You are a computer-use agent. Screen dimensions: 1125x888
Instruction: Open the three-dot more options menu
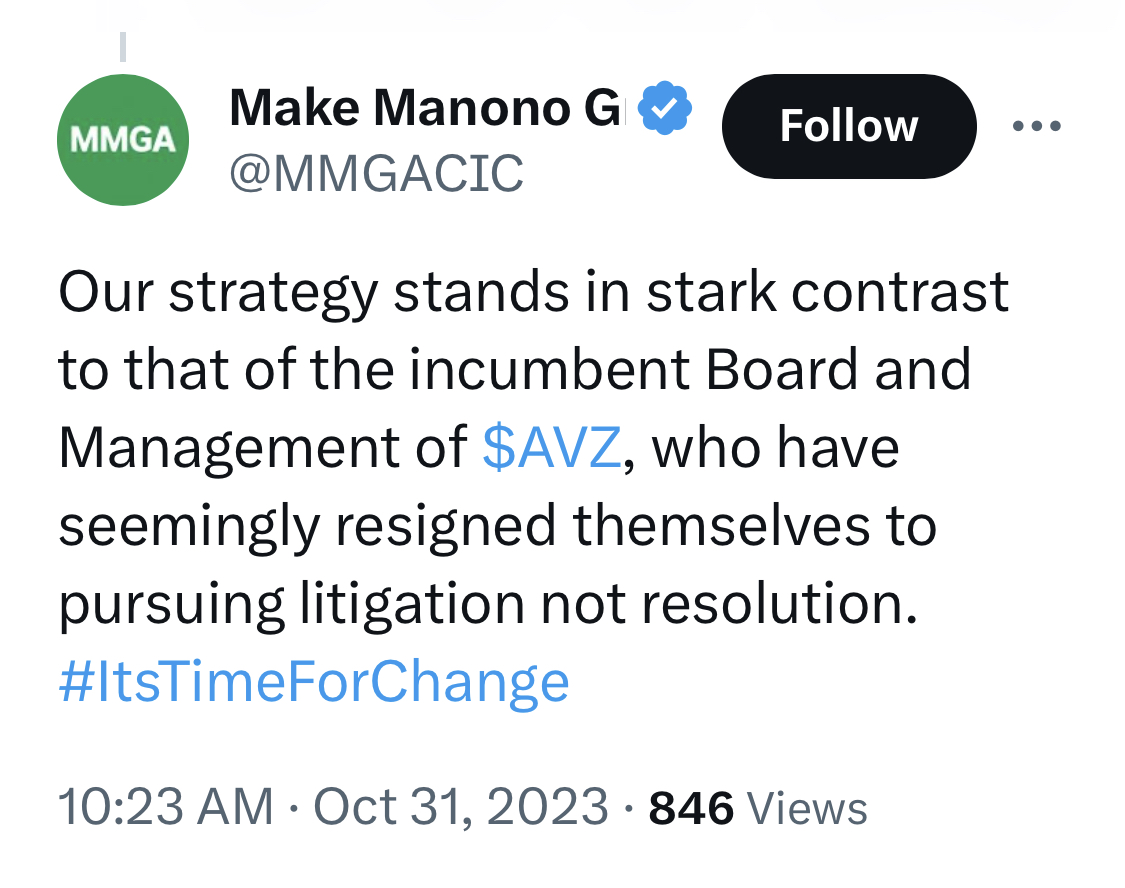[1036, 126]
